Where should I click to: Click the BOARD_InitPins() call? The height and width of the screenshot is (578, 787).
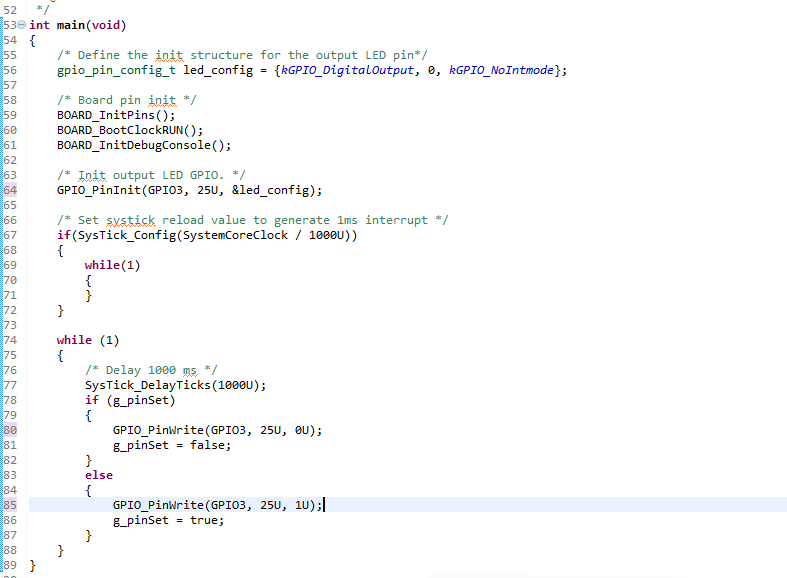pos(116,115)
